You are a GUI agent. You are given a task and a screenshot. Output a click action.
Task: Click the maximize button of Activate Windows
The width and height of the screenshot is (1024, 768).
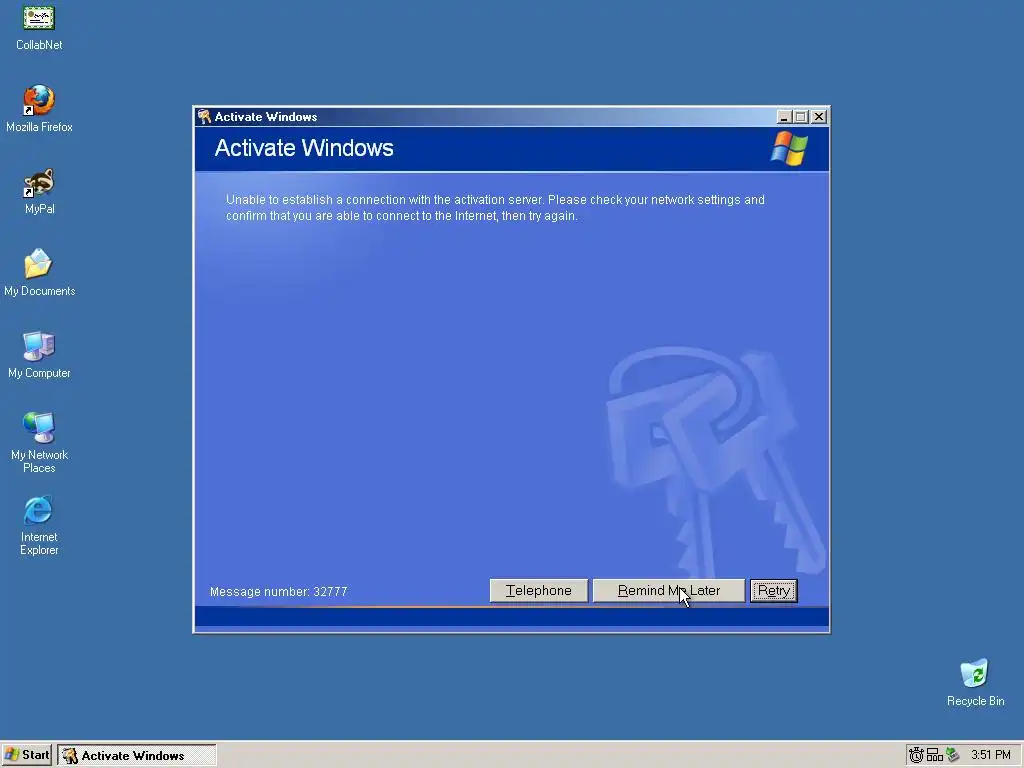point(801,117)
